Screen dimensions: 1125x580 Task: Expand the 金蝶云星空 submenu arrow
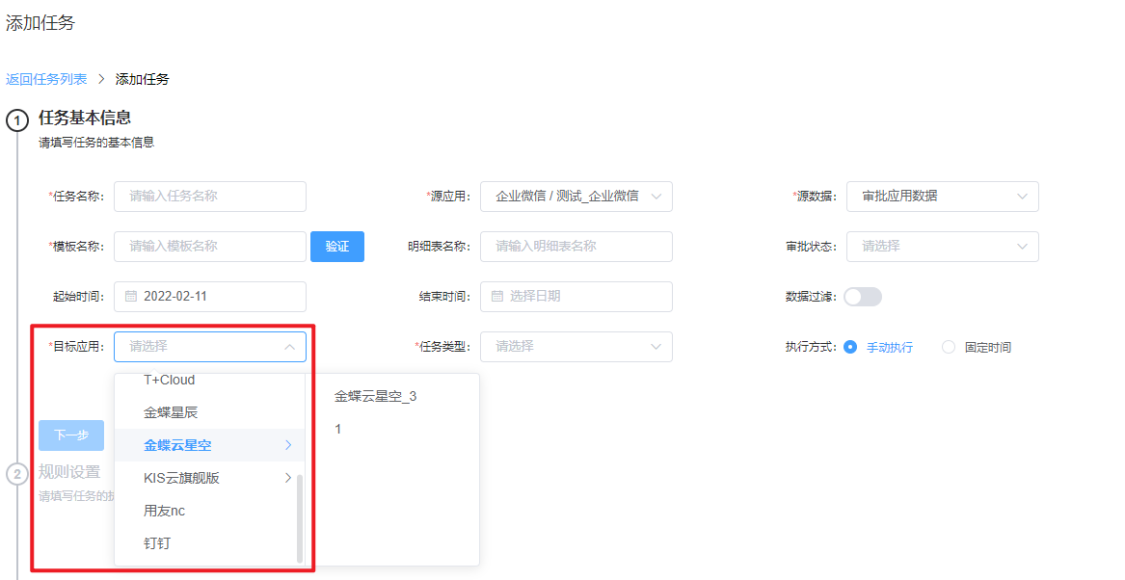click(288, 446)
